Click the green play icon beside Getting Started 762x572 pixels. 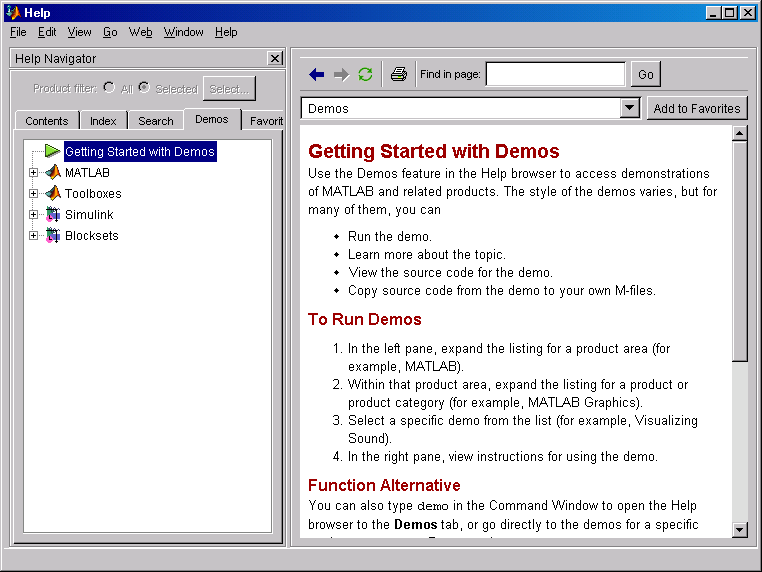(x=52, y=151)
